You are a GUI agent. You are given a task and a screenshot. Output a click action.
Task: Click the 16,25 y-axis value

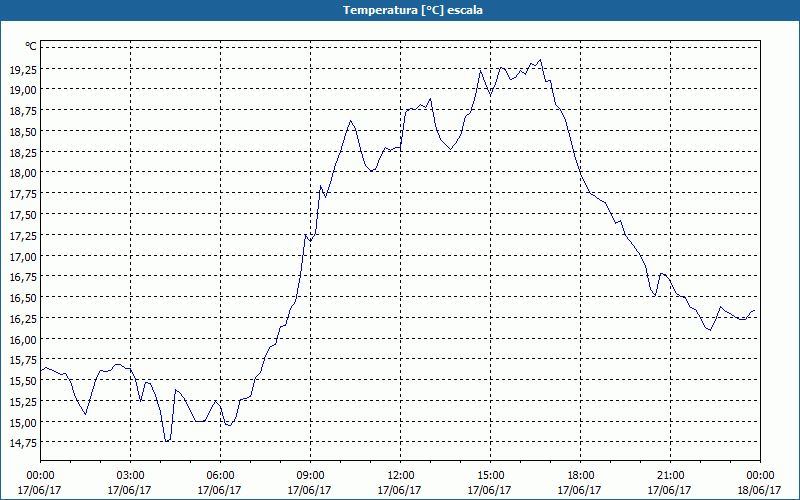(x=23, y=318)
